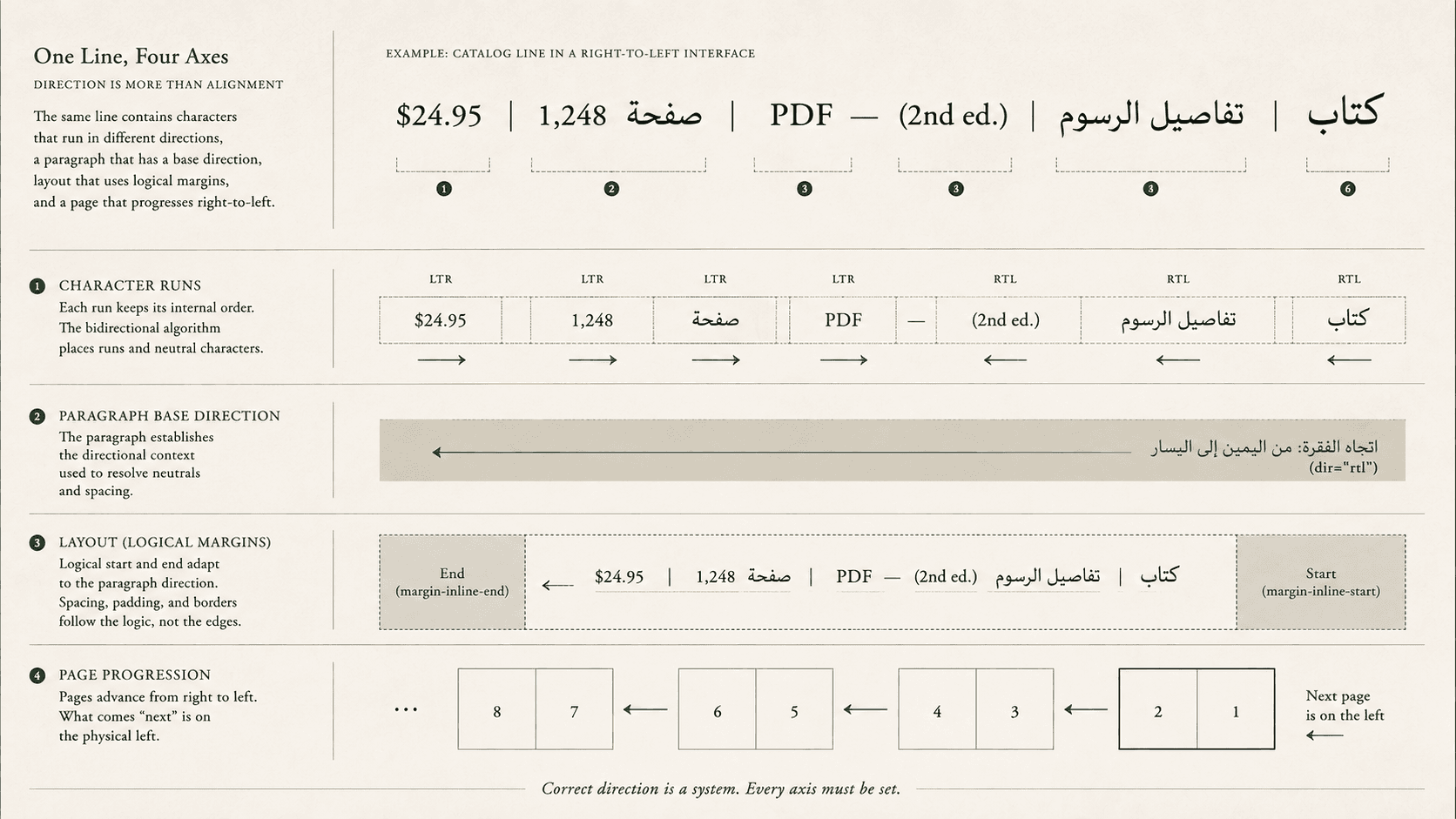Click the LTR label above the PDF box
Image resolution: width=1456 pixels, height=819 pixels.
(x=843, y=279)
